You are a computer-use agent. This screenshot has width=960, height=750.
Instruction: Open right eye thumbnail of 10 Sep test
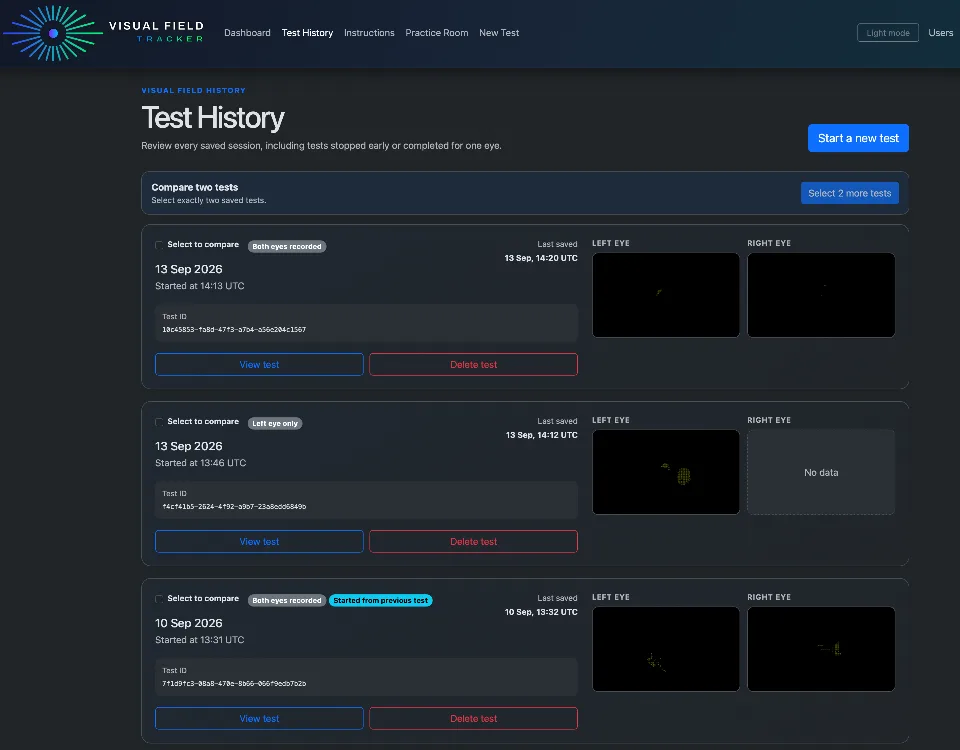(x=821, y=649)
